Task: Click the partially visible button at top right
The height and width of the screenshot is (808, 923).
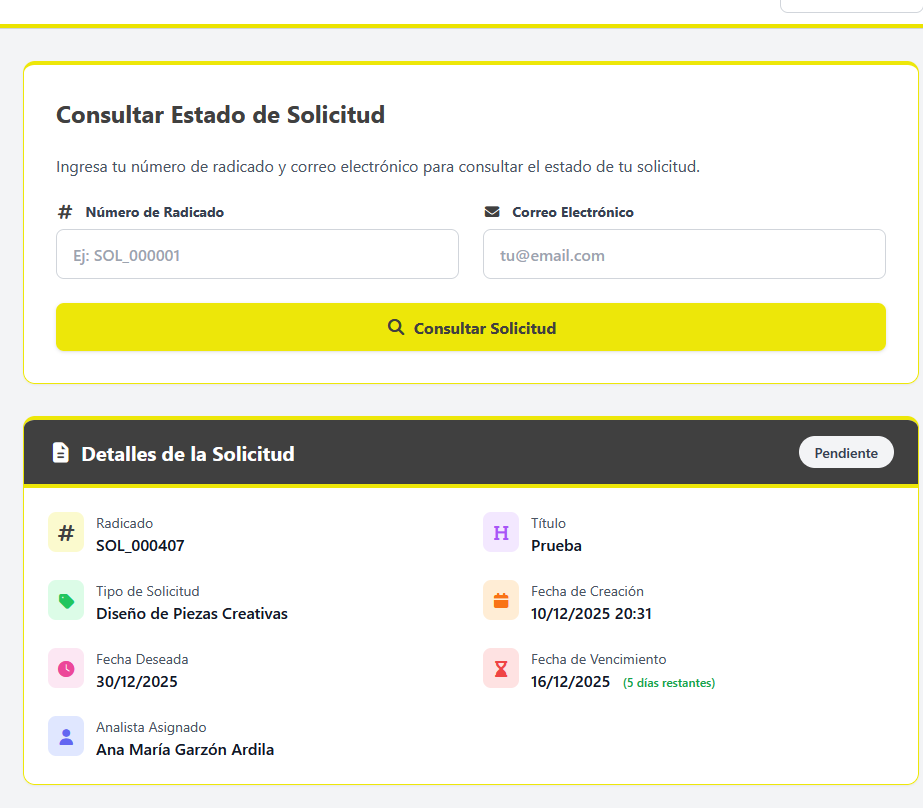Action: click(x=850, y=6)
